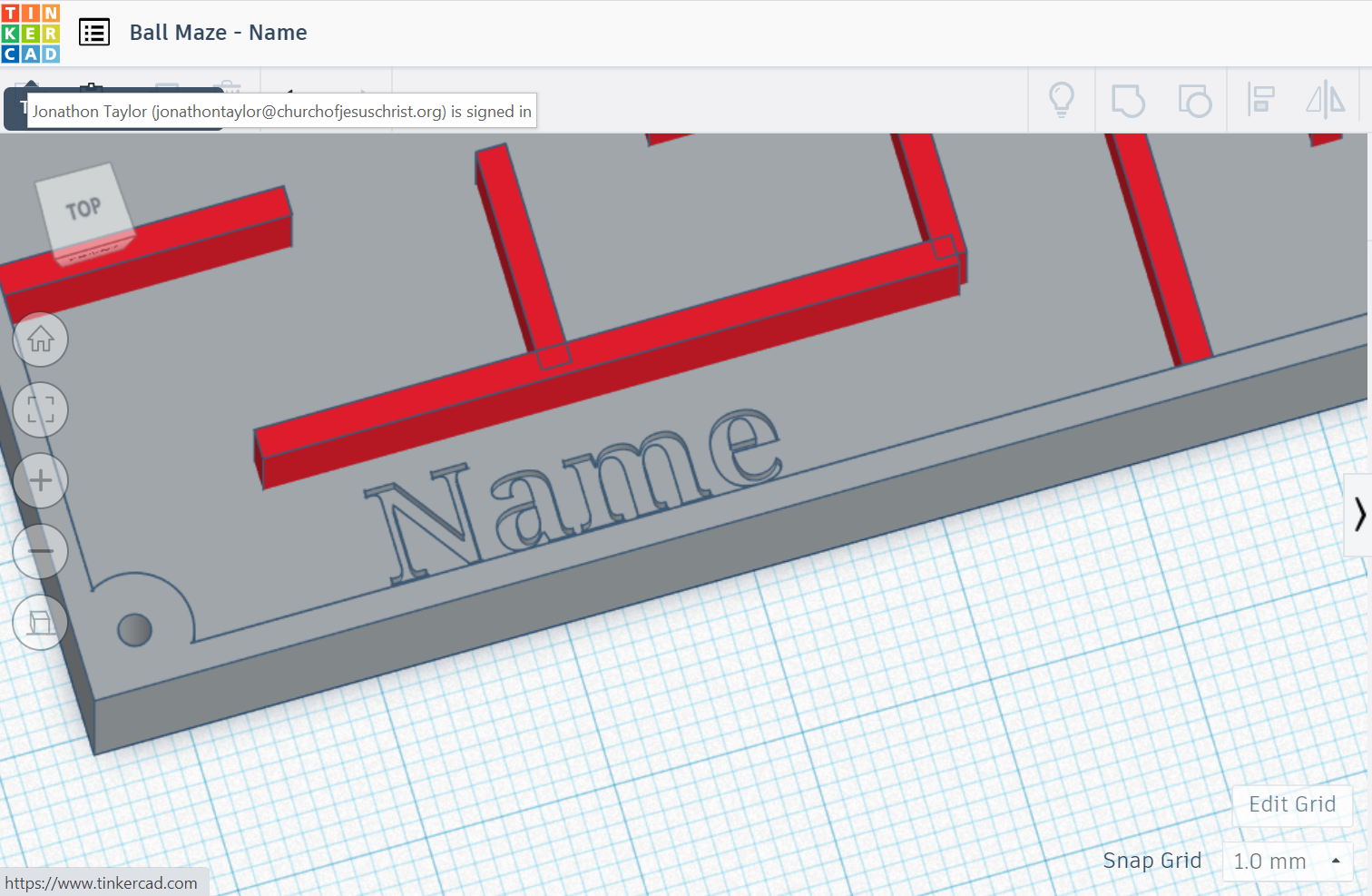Toggle orthographic view mode
Image resolution: width=1372 pixels, height=896 pixels.
tap(40, 623)
